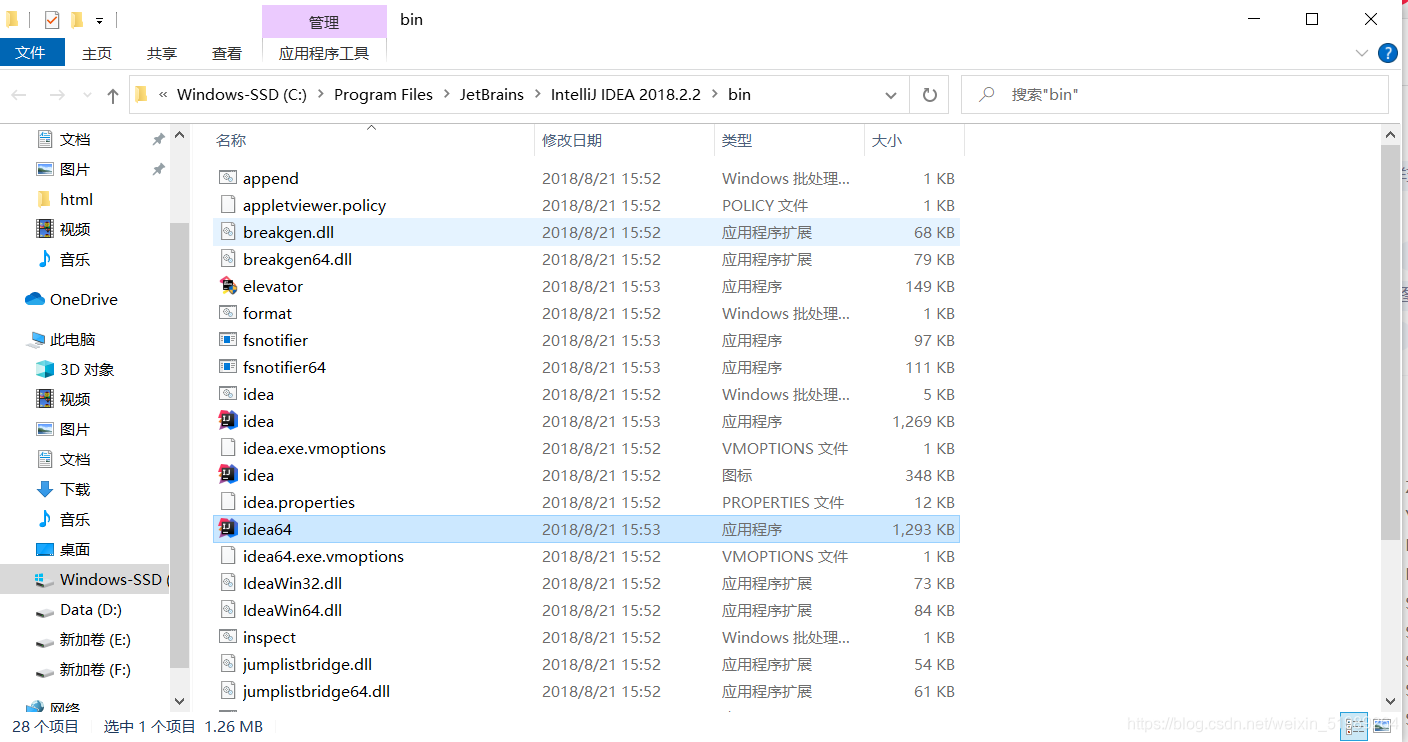Viewport: 1408px width, 742px height.
Task: Click the idea icon file, 348 KB
Action: 228,475
